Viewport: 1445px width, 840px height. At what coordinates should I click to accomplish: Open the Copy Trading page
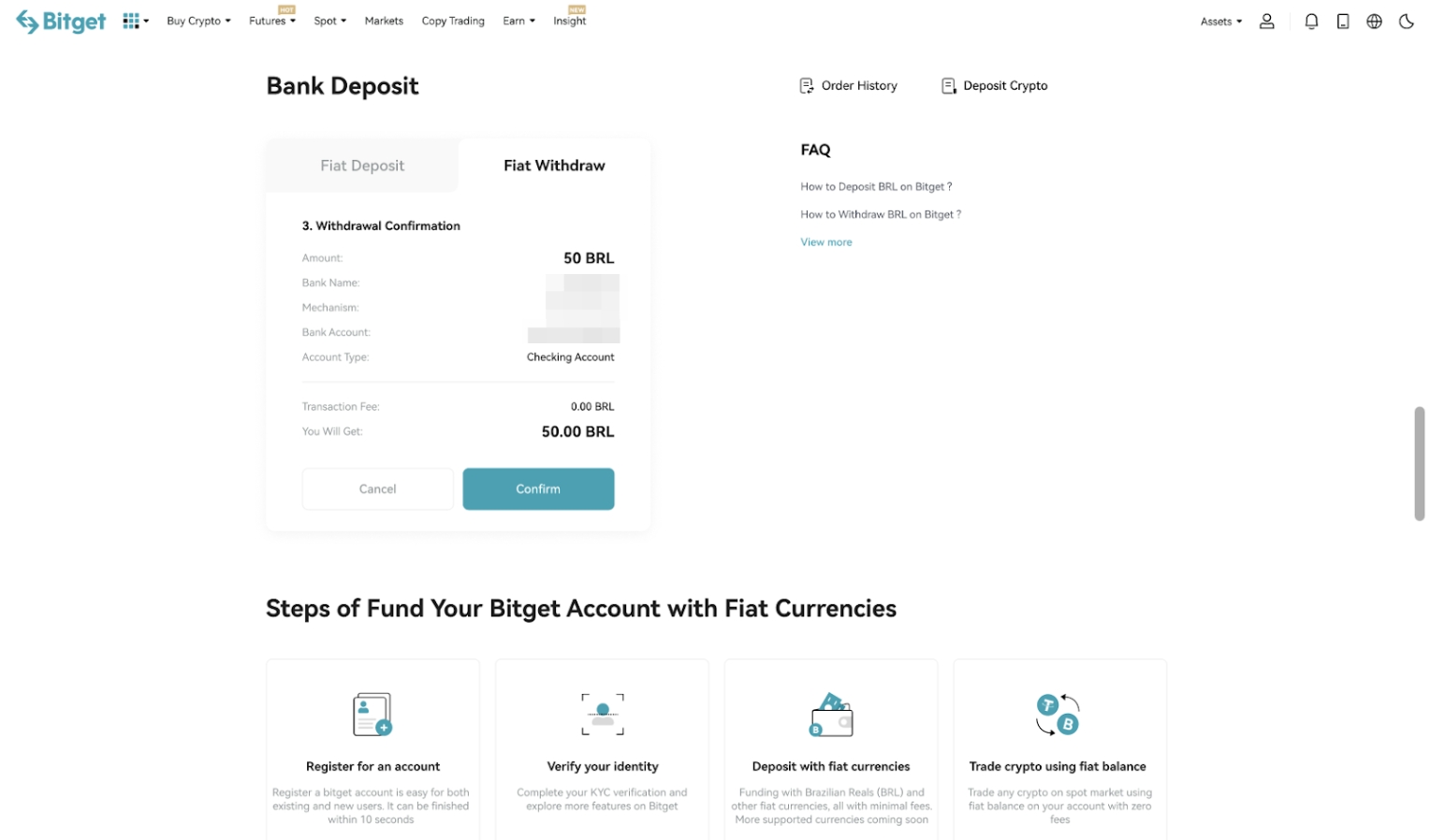tap(453, 21)
